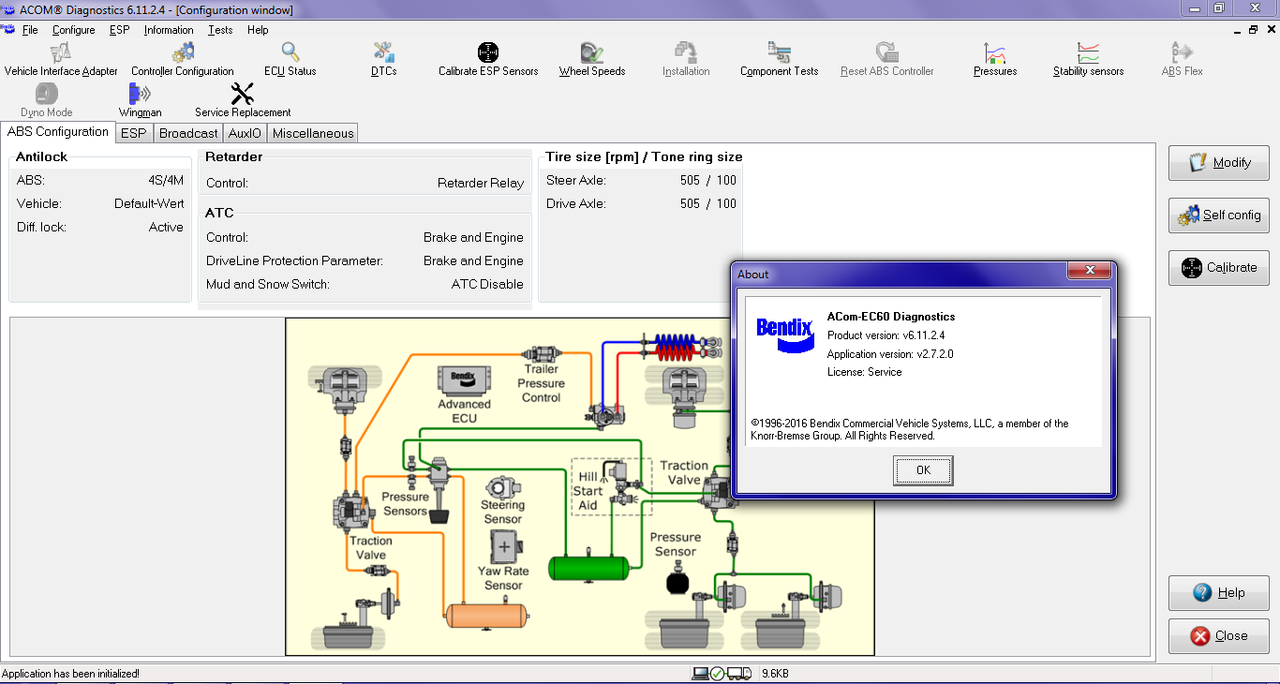
Task: Select Dyno Mode icon
Action: [x=46, y=93]
